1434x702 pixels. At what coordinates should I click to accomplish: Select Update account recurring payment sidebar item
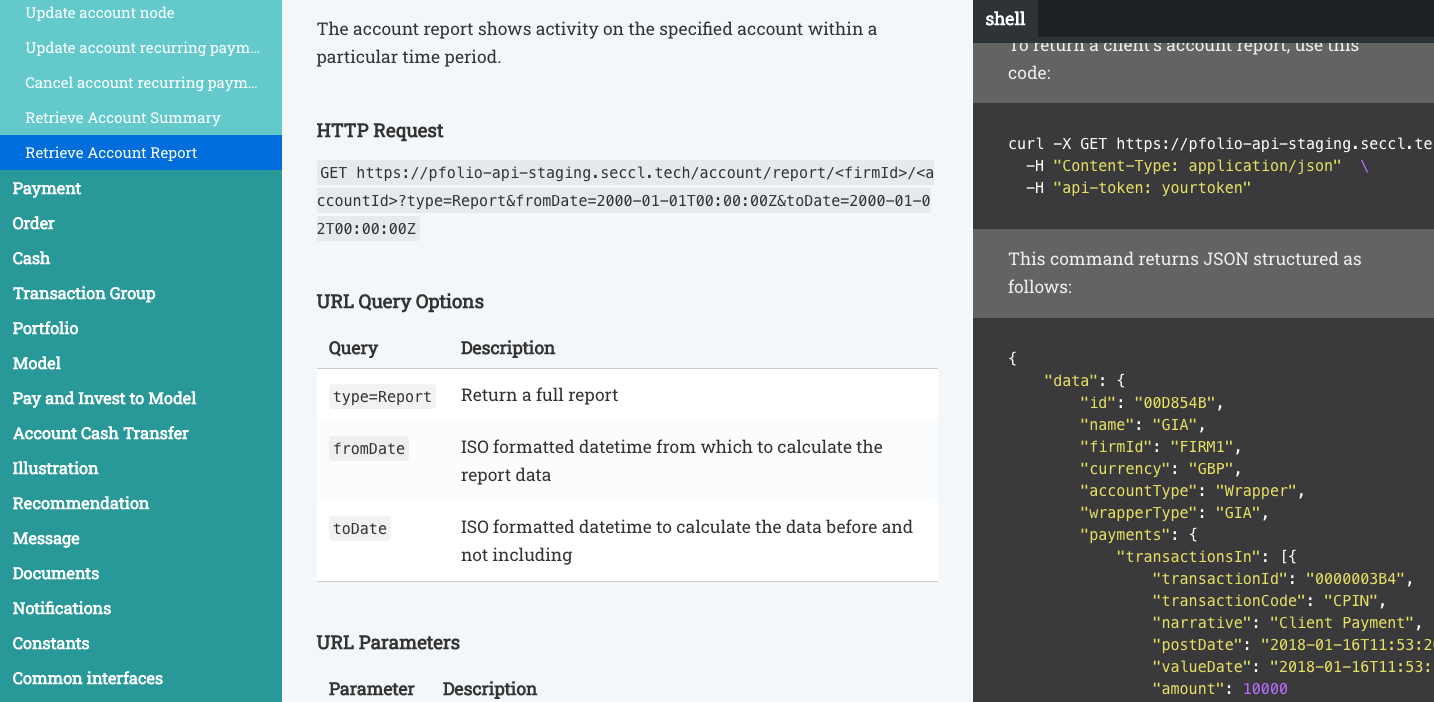(142, 48)
